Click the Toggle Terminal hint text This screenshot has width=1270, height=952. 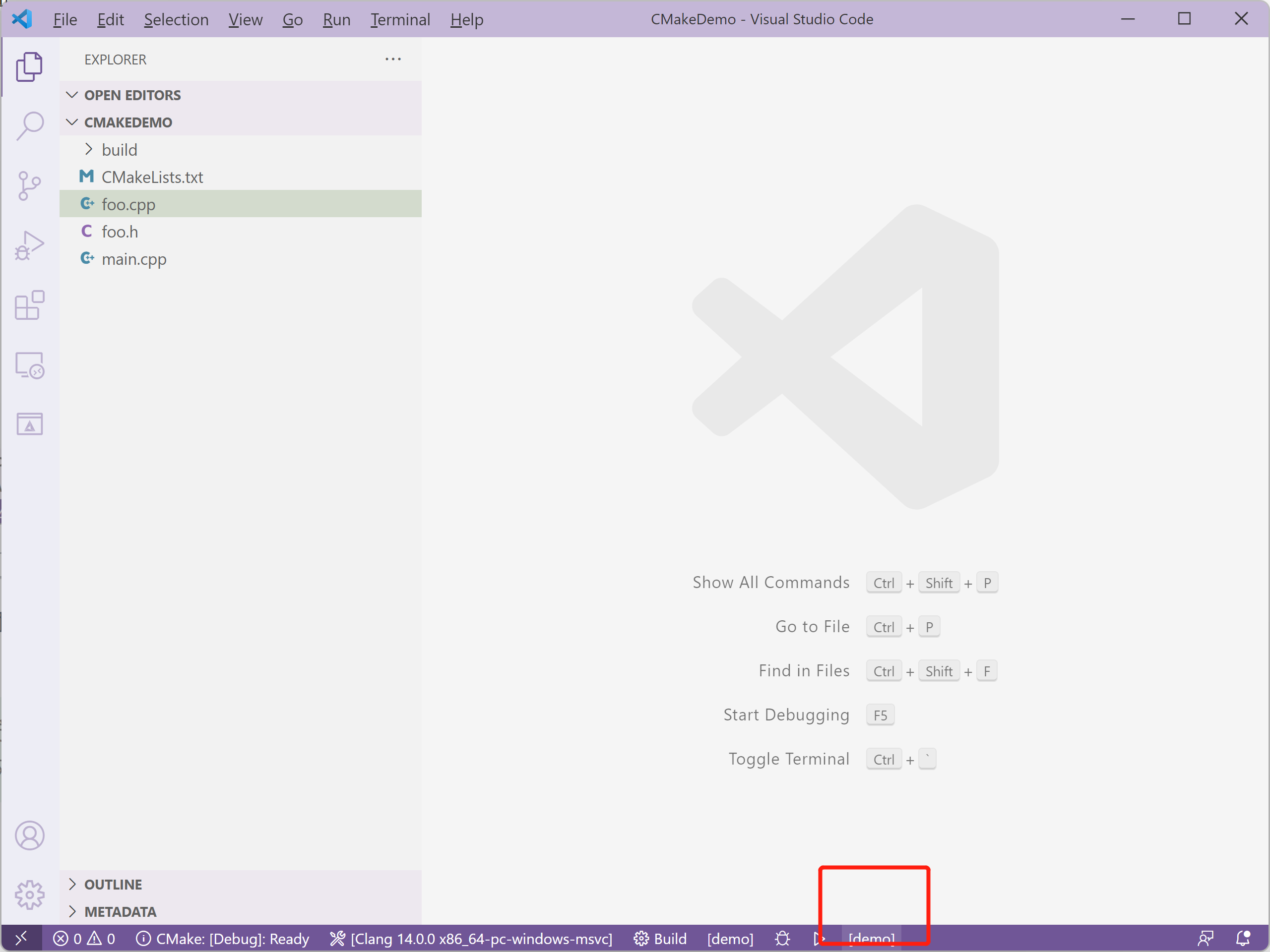pos(789,759)
